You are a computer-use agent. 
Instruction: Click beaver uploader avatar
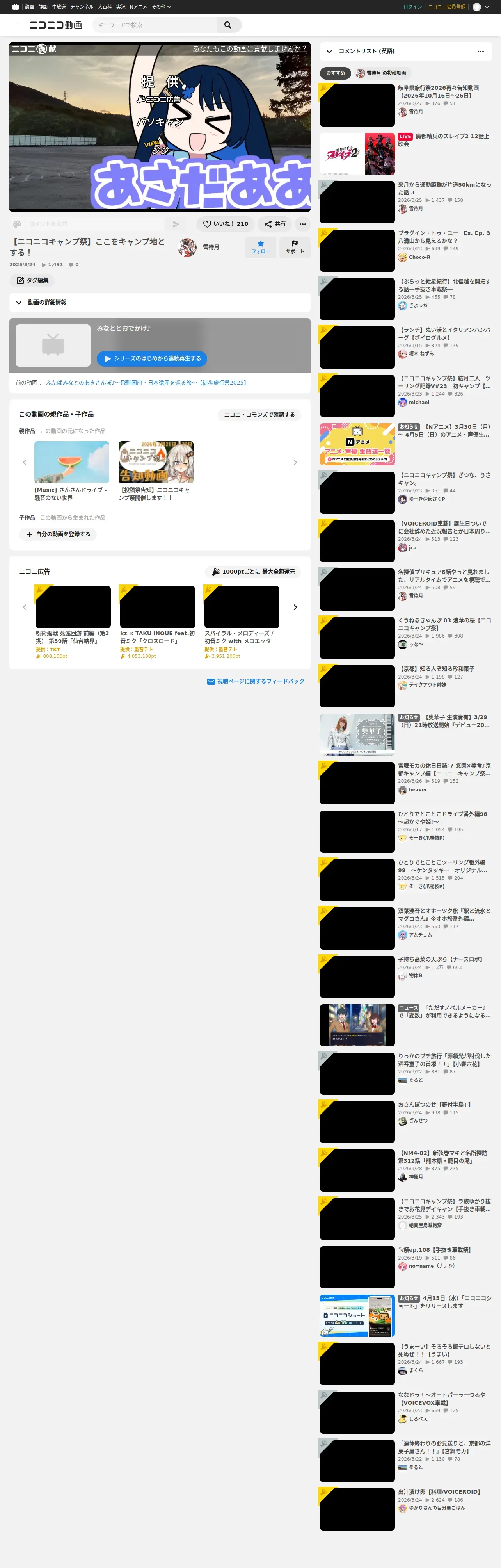403,790
